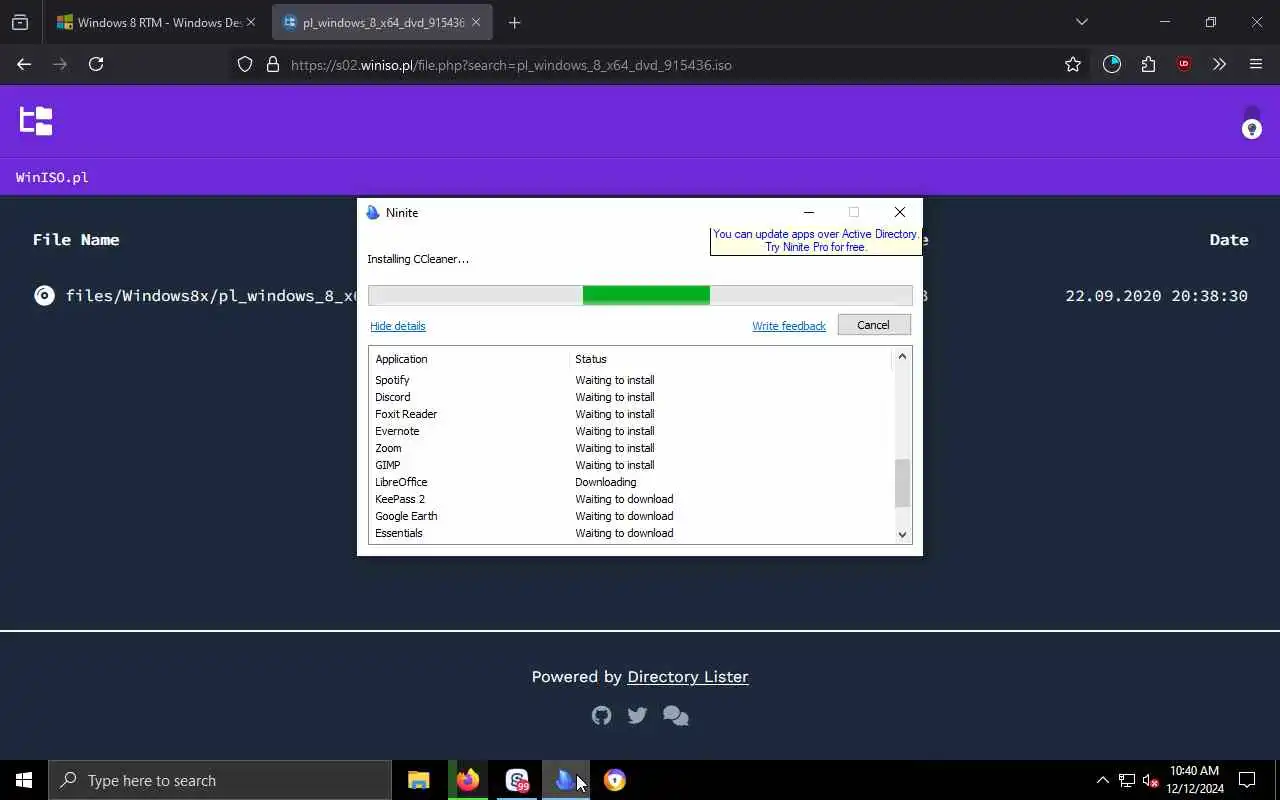
Task: Show hidden system tray icons
Action: tap(1102, 780)
